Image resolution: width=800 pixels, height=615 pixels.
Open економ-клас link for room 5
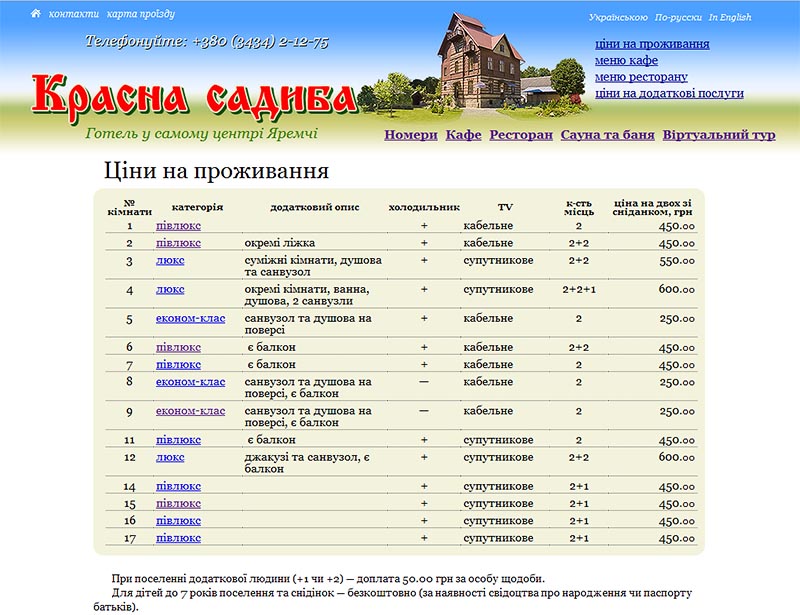click(190, 318)
